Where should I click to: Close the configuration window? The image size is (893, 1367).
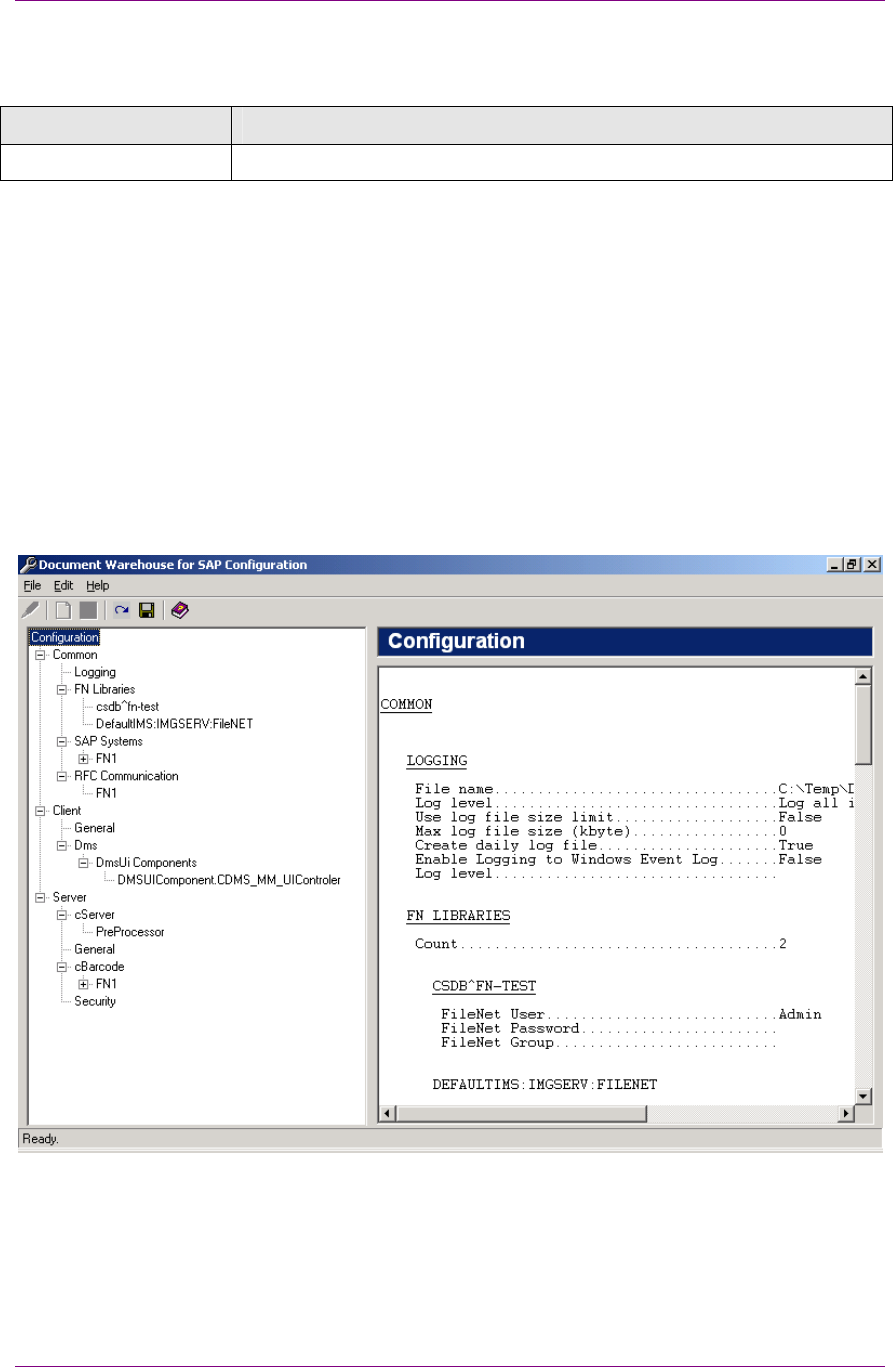click(871, 565)
